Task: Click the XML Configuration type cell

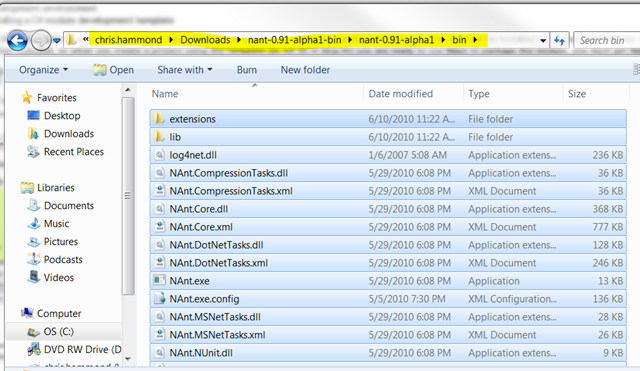Action: pos(512,298)
